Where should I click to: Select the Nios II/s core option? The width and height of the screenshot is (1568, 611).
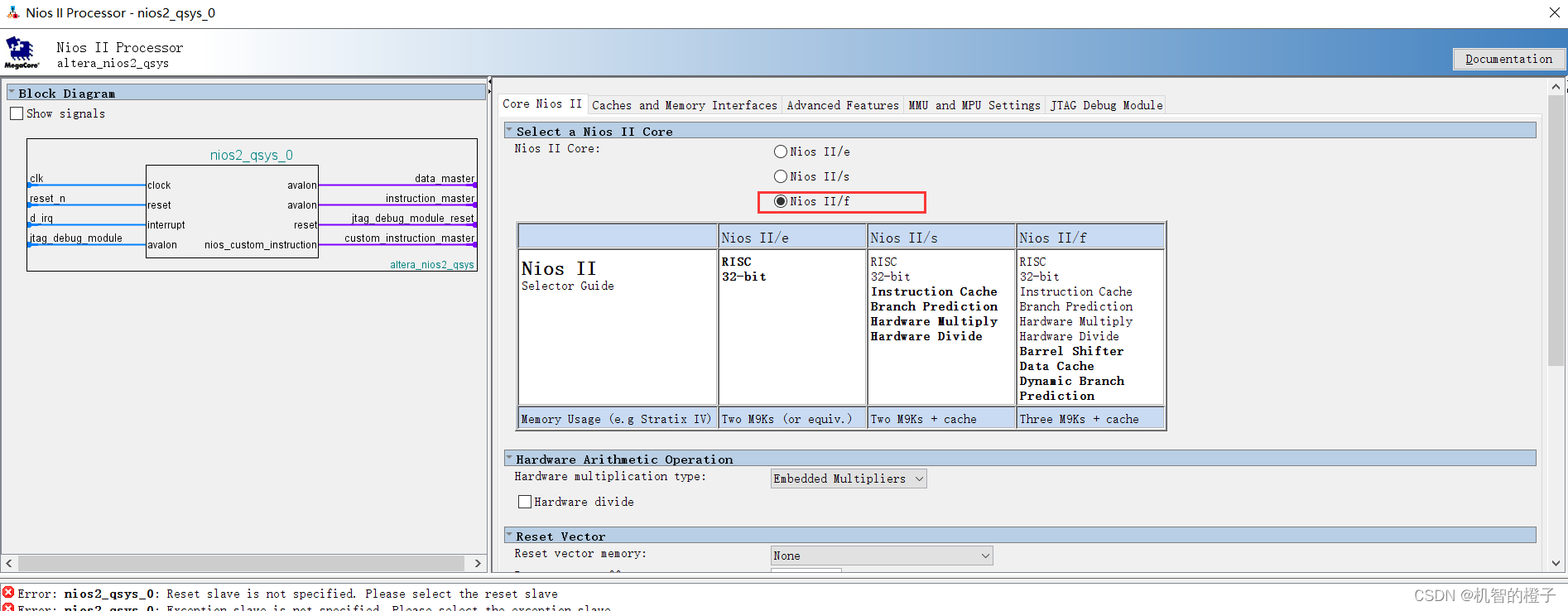[x=780, y=176]
